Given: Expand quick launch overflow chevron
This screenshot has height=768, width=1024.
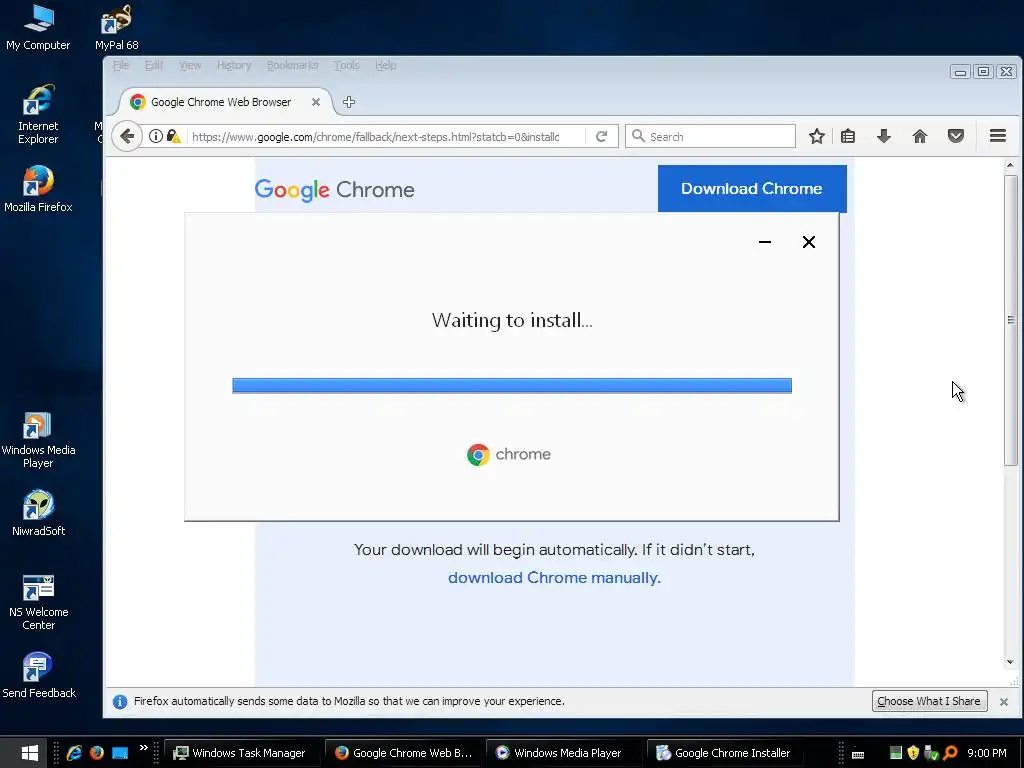Looking at the screenshot, I should [144, 748].
